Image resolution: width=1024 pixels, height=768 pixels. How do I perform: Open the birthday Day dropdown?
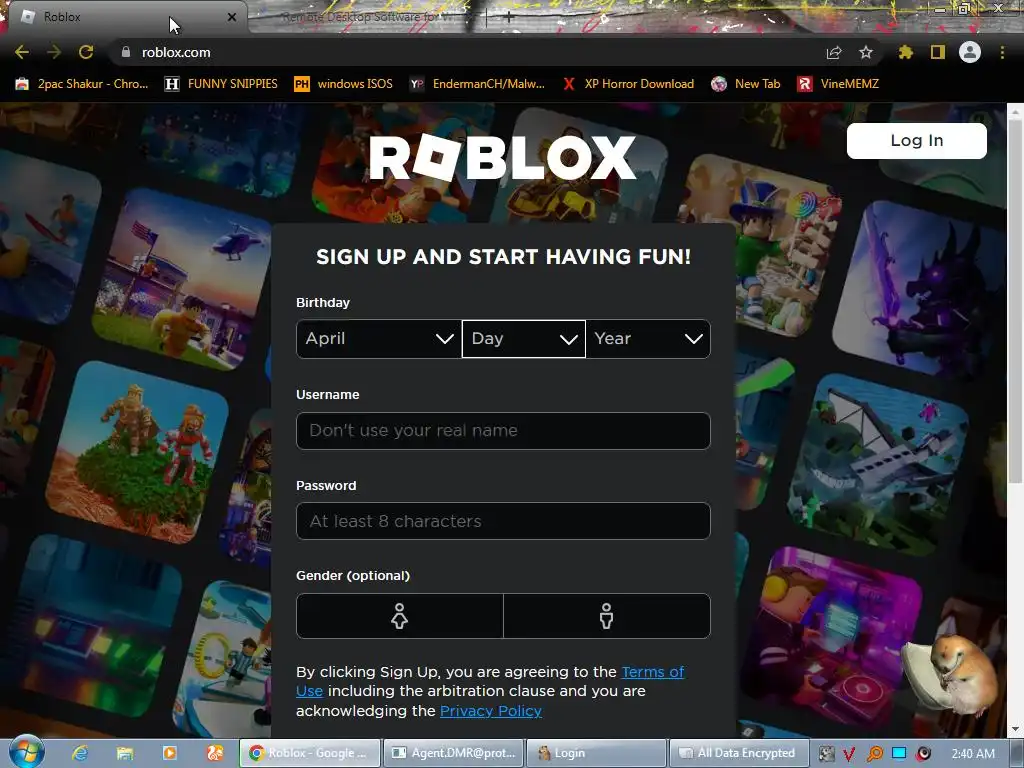(x=524, y=339)
